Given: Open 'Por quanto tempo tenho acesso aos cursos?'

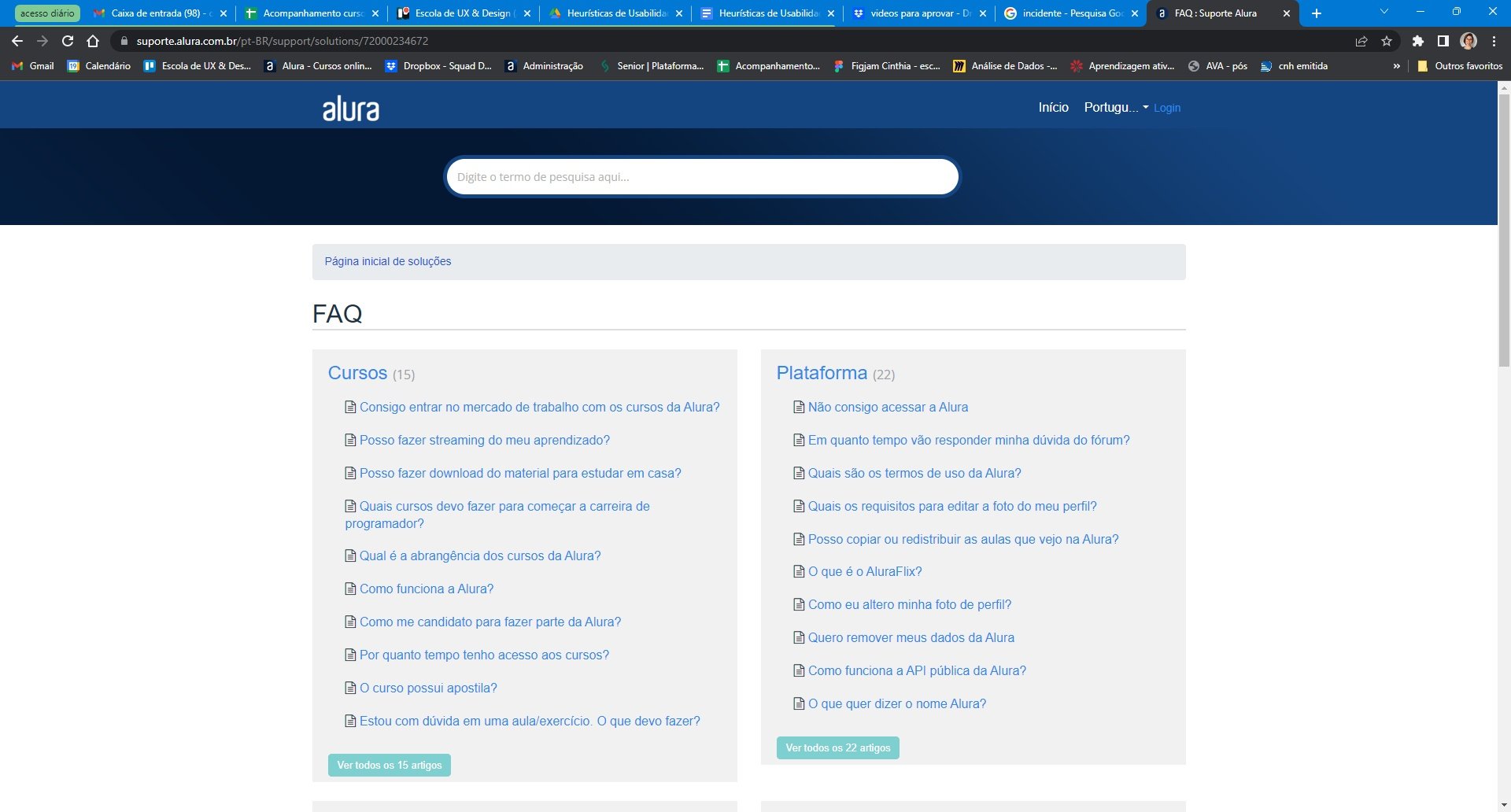Looking at the screenshot, I should [x=484, y=655].
